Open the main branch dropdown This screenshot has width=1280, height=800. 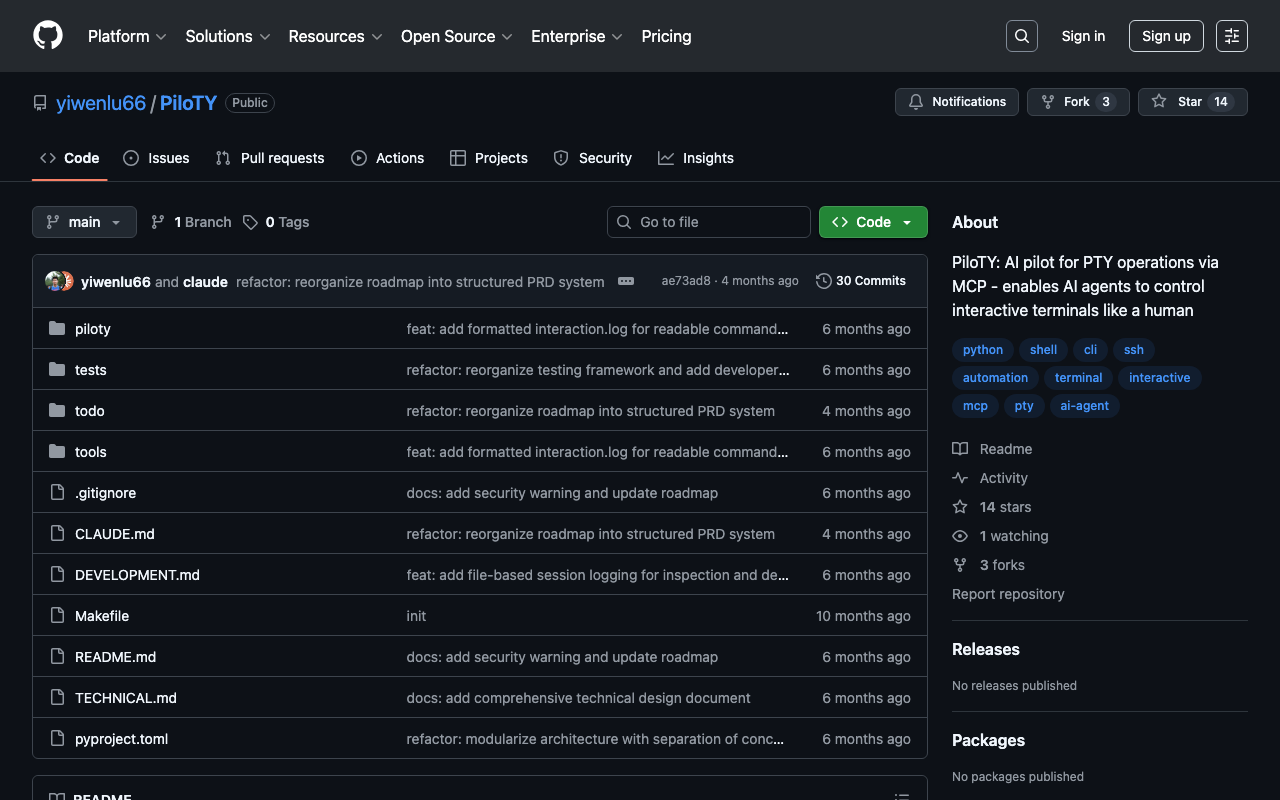coord(84,222)
